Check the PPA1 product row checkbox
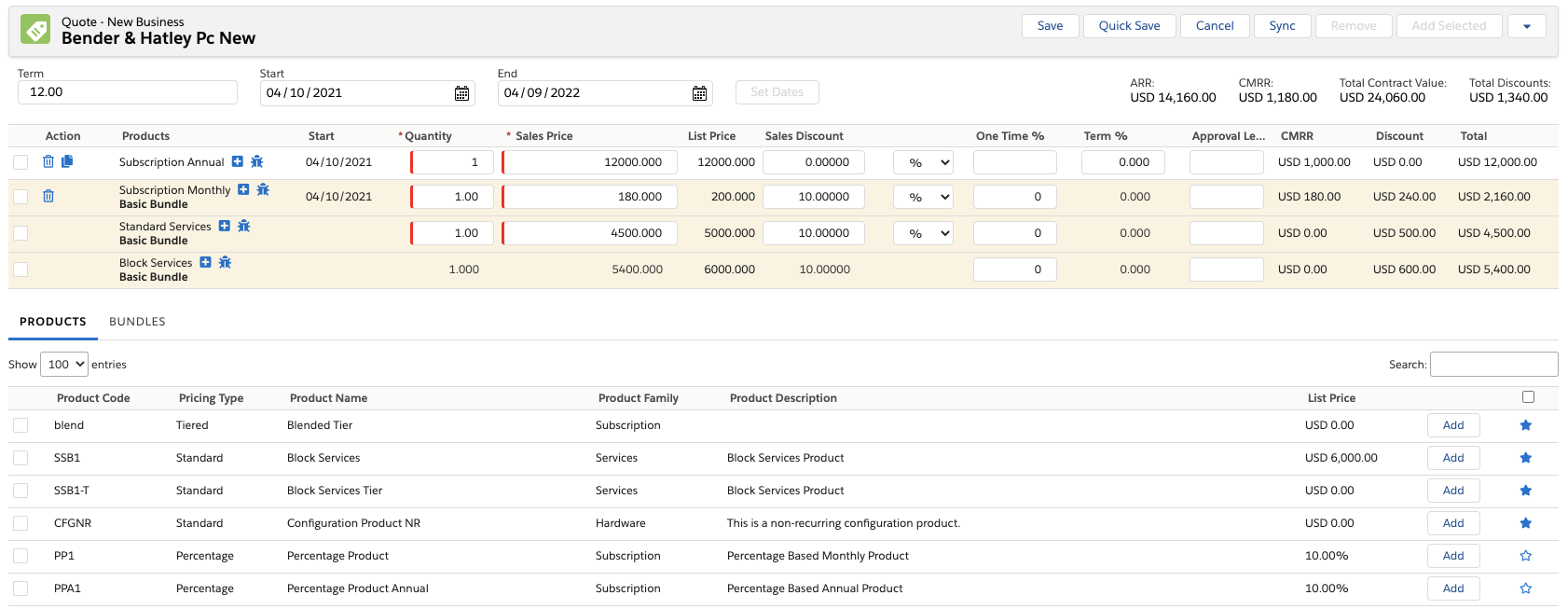This screenshot has height=609, width=1568. click(x=21, y=588)
